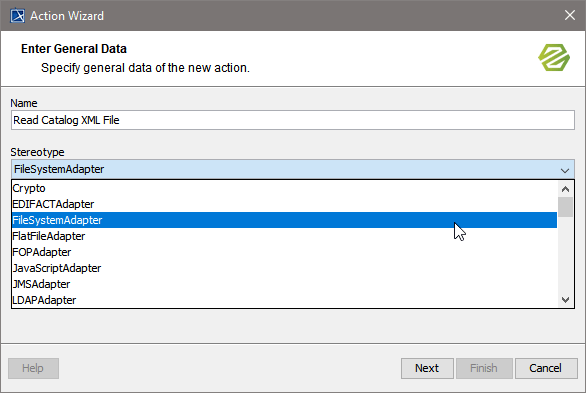586x393 pixels.
Task: Close the Action Wizard dialog
Action: pos(570,15)
